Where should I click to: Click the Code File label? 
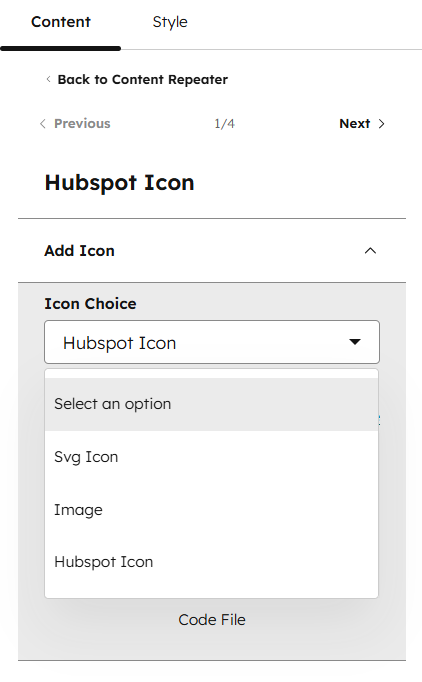212,620
